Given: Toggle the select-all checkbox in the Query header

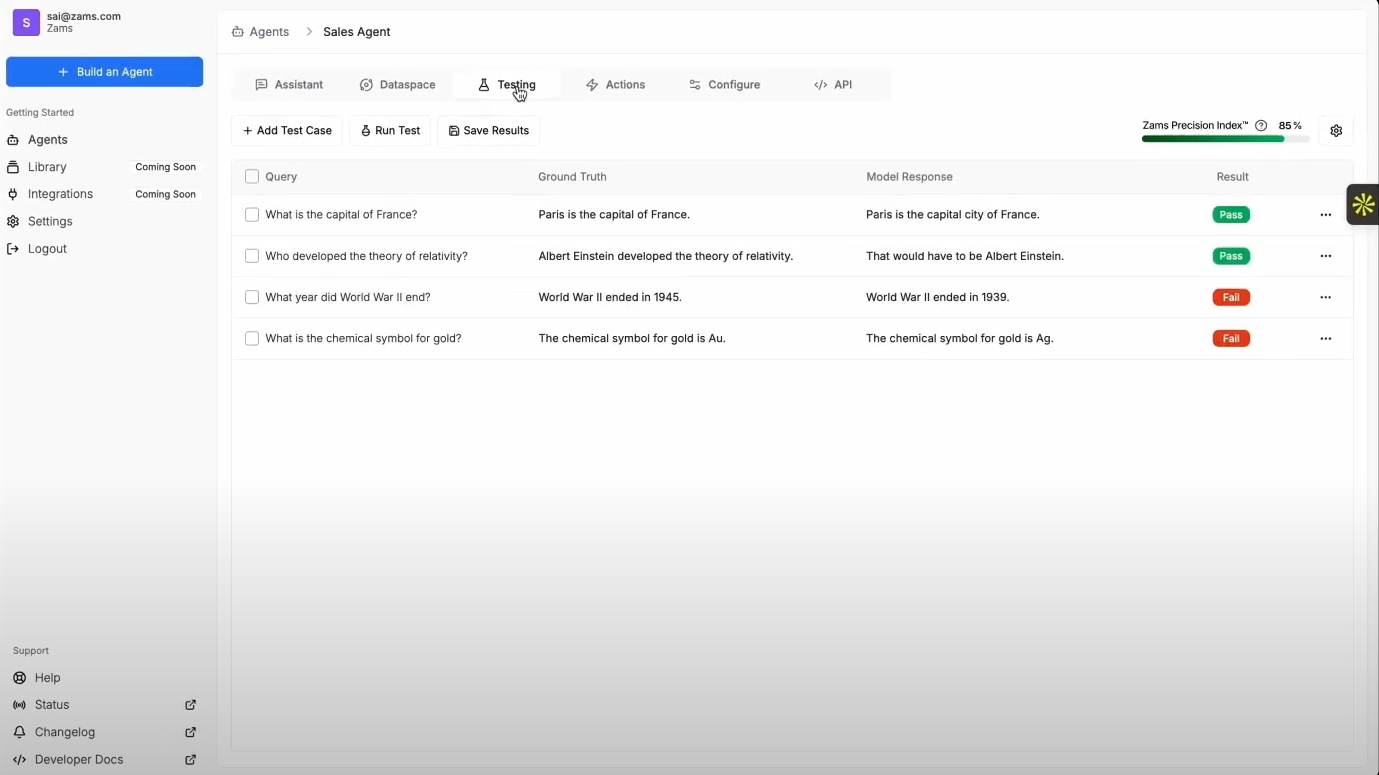Looking at the screenshot, I should coord(251,176).
